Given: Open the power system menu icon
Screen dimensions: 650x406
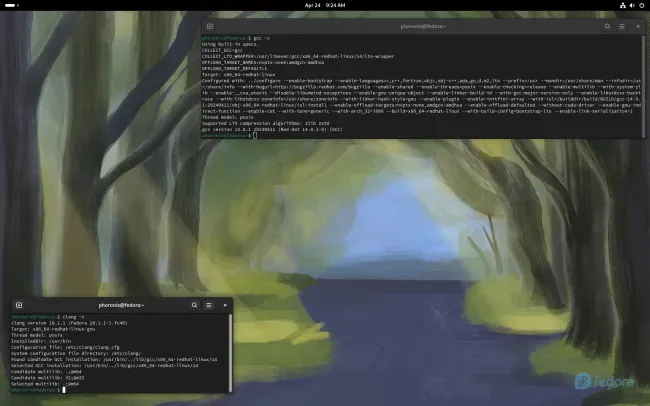Looking at the screenshot, I should 642,5.
